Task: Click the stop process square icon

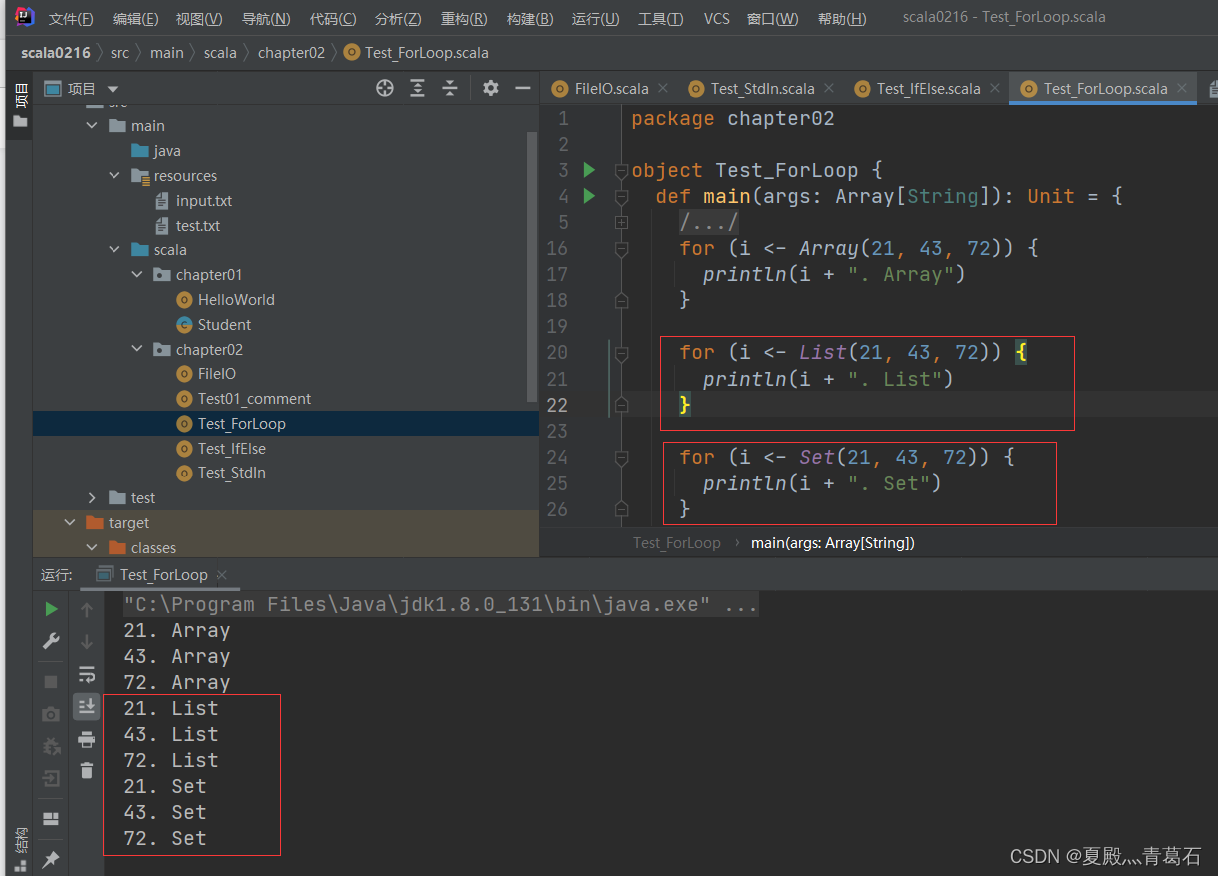Action: 51,681
